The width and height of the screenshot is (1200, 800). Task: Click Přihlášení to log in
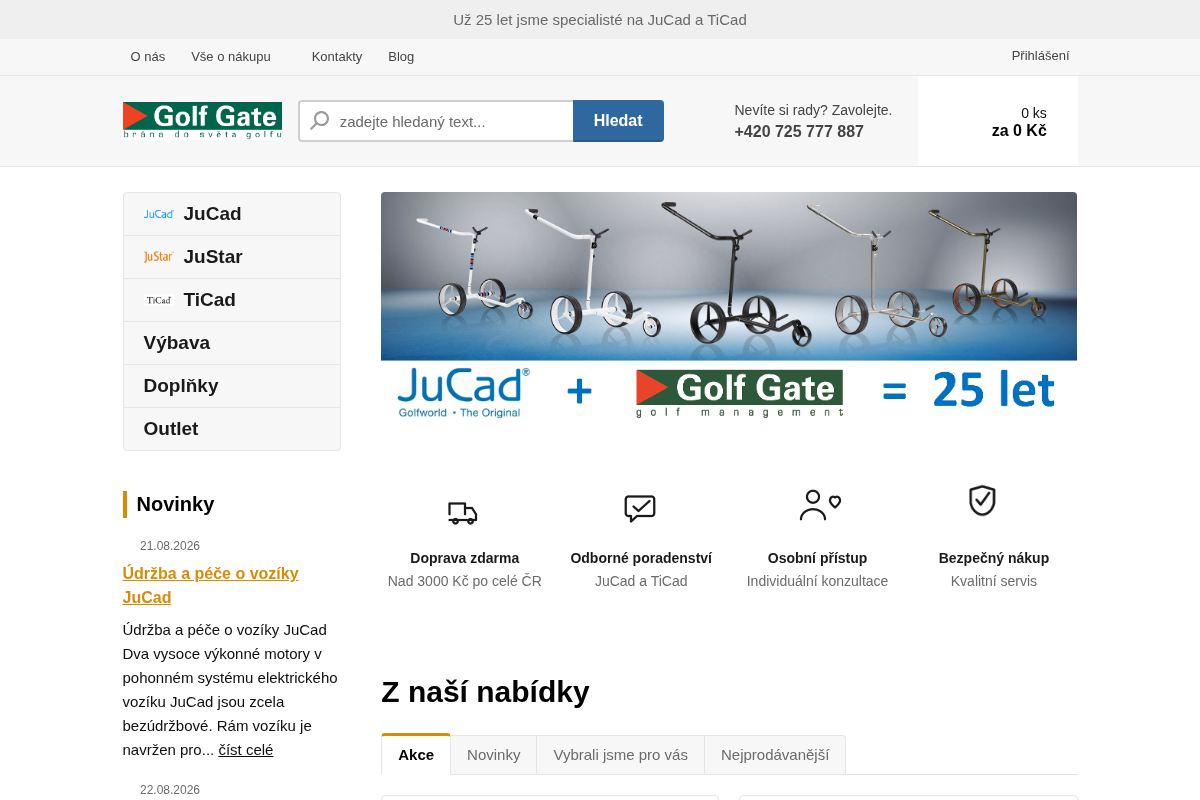[1040, 56]
